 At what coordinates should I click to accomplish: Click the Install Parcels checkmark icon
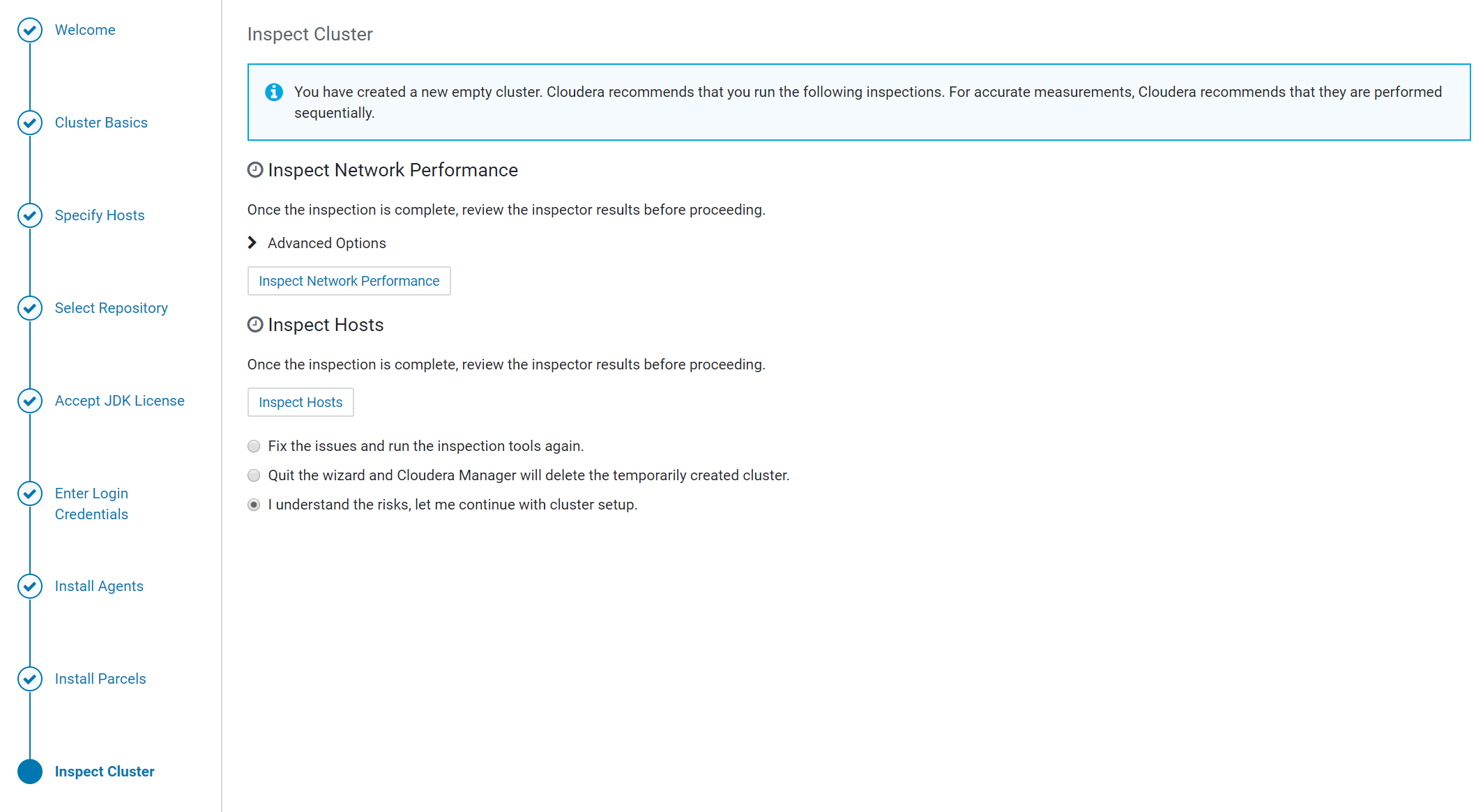click(x=30, y=679)
